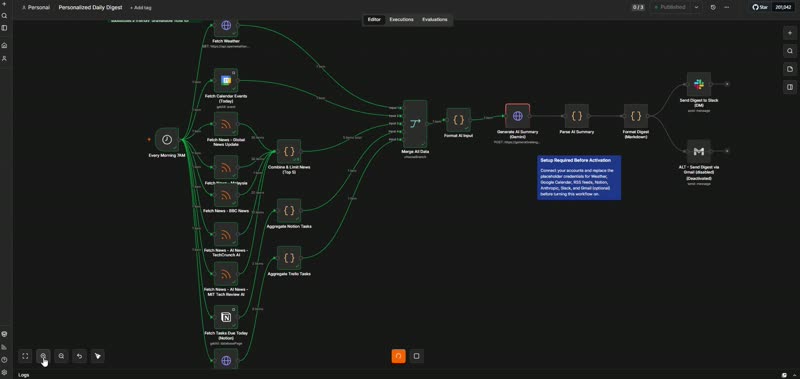Open the sidebar personal user icon

4,59
